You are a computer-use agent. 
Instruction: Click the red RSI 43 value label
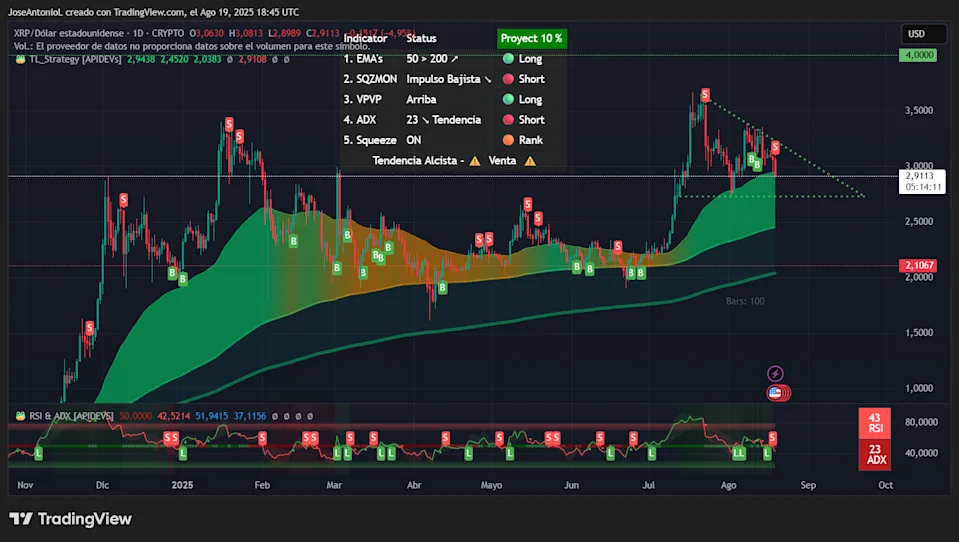(875, 423)
